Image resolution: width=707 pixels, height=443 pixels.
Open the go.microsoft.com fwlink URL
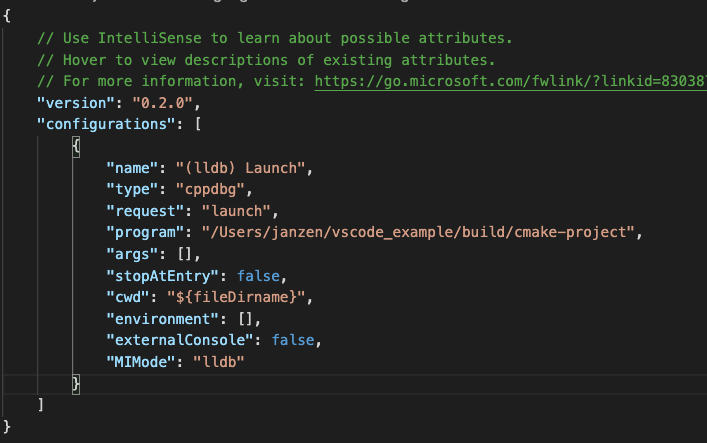click(510, 82)
